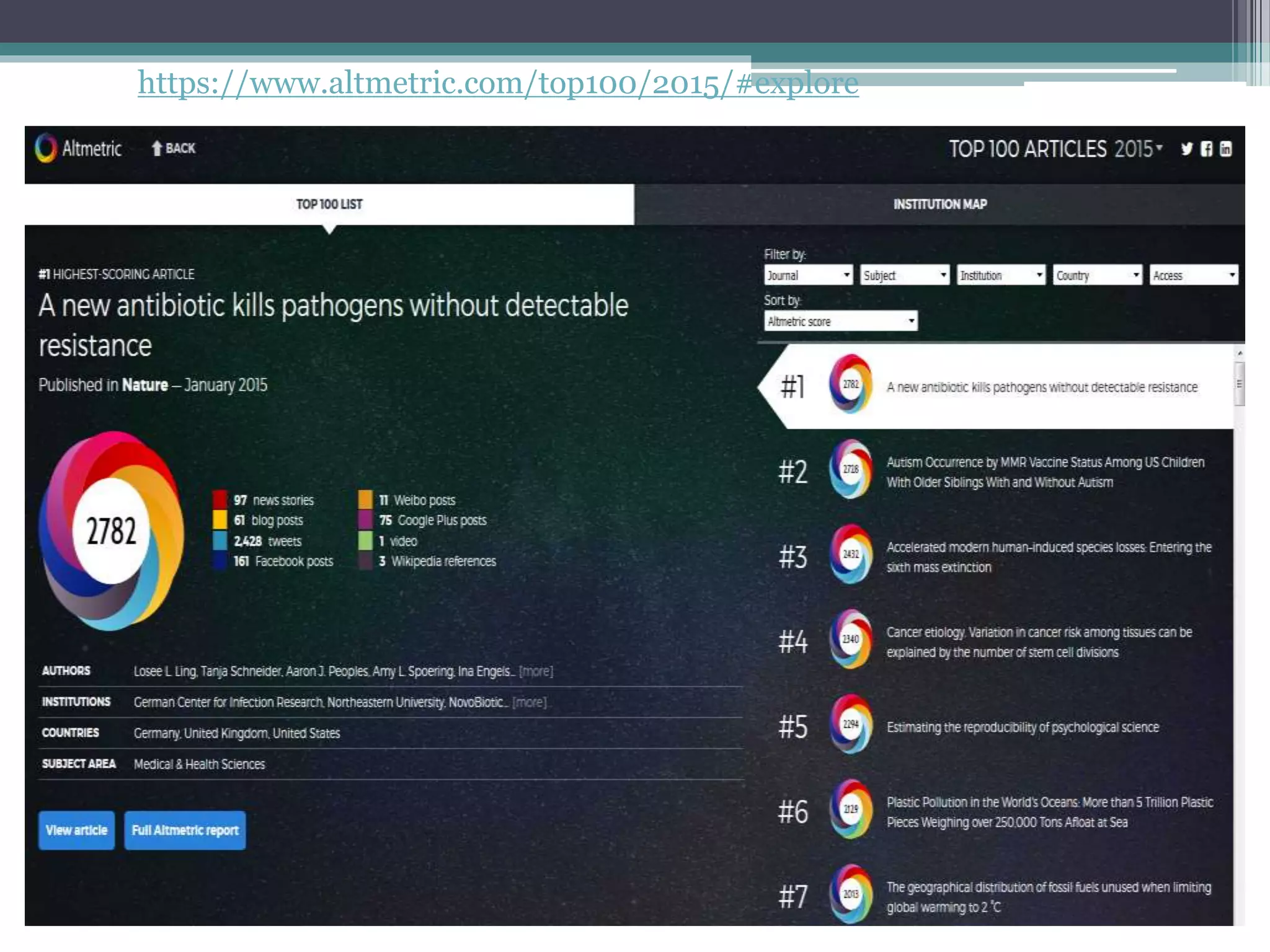Click the '97 news stories' text
Image resolution: width=1270 pixels, height=952 pixels.
pyautogui.click(x=273, y=500)
